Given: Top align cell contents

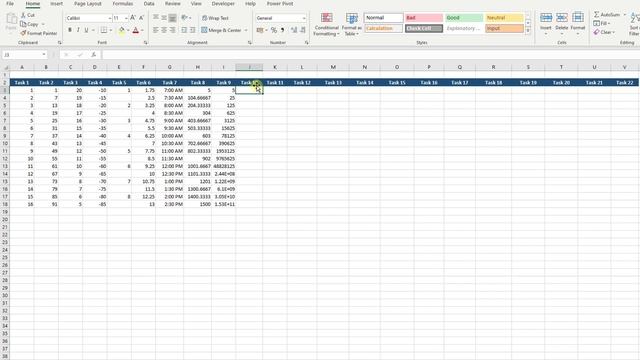Looking at the screenshot, I should 156,18.
